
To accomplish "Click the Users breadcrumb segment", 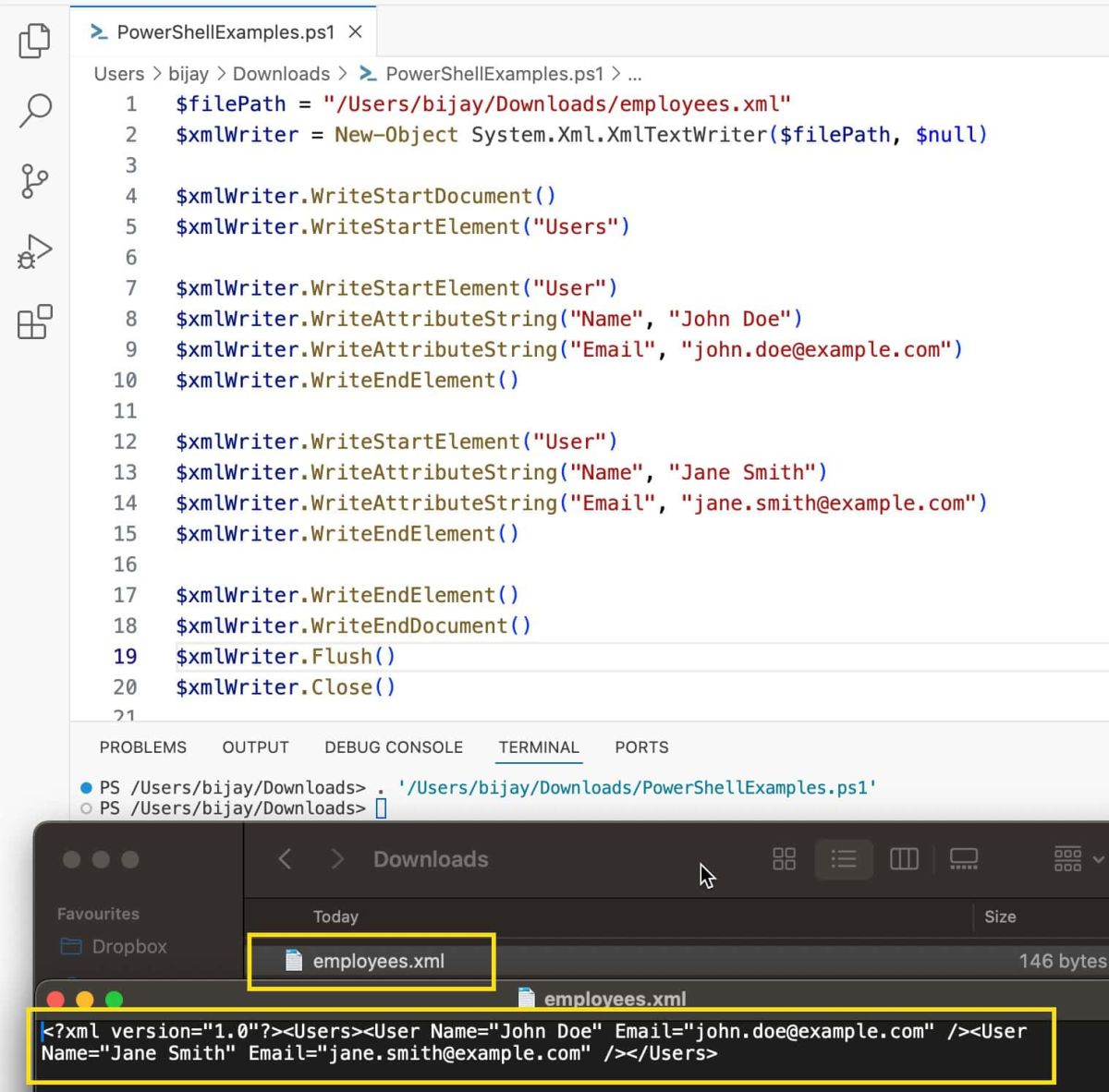I will click(119, 74).
